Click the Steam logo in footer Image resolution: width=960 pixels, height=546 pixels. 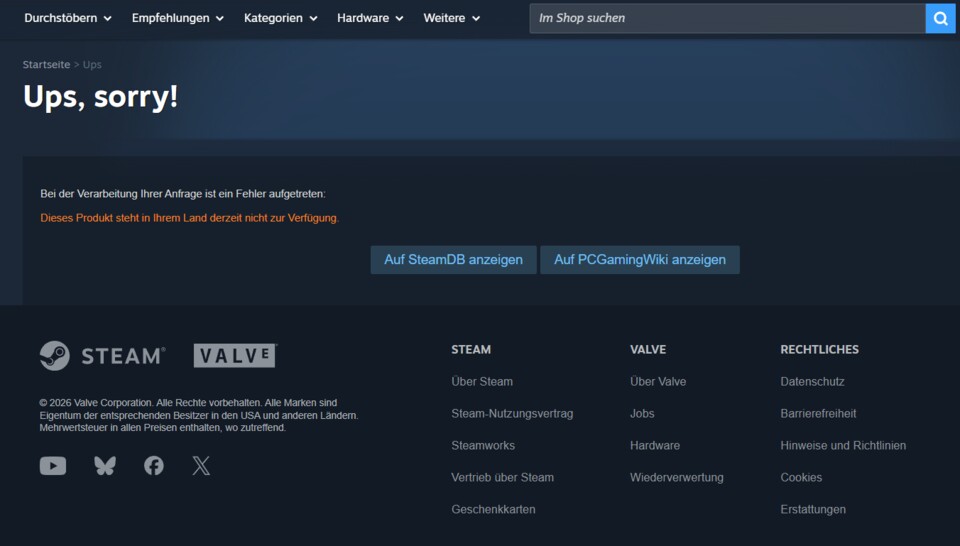(x=102, y=356)
